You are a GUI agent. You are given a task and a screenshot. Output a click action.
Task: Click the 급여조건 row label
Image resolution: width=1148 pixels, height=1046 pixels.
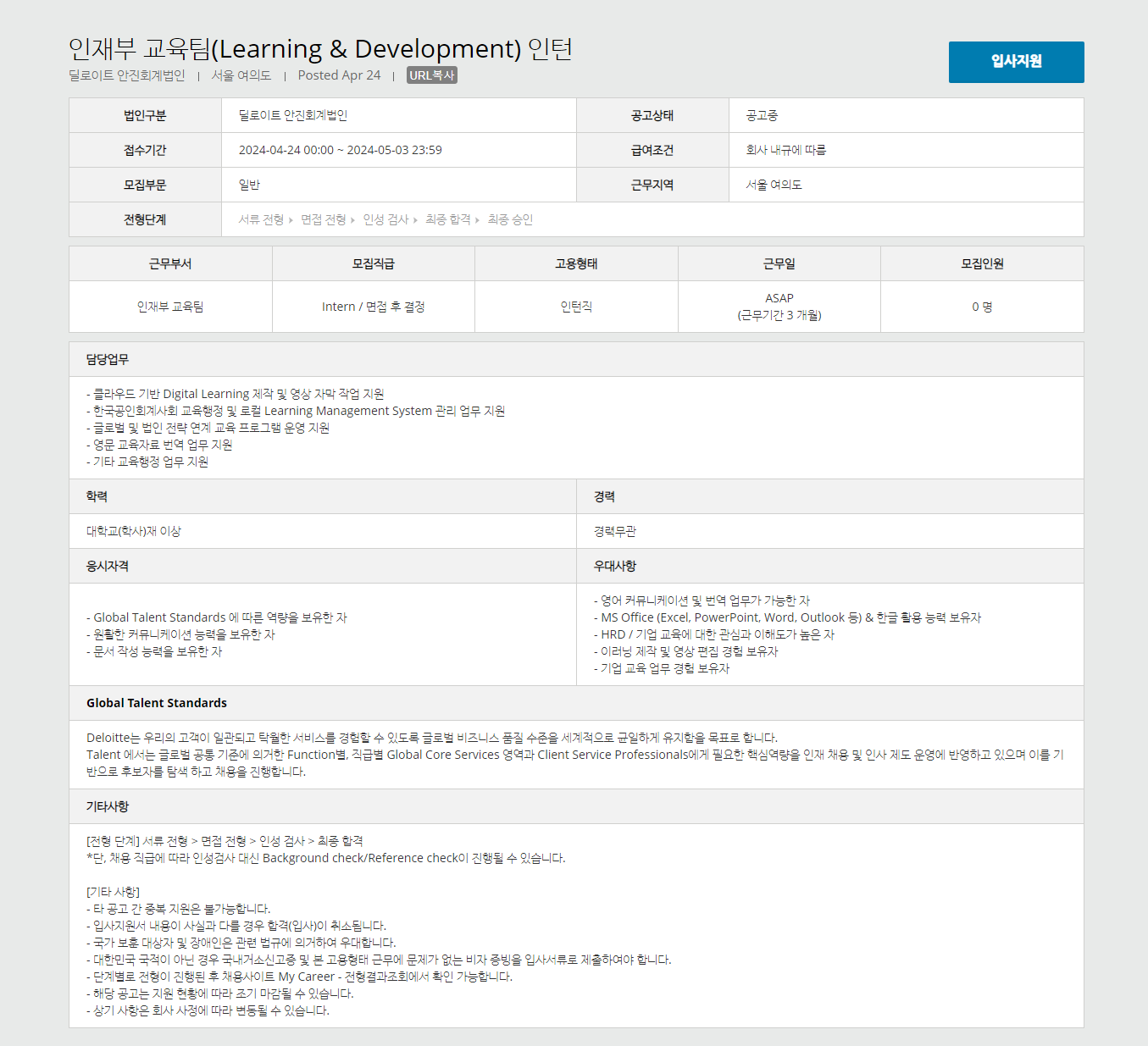click(x=652, y=150)
